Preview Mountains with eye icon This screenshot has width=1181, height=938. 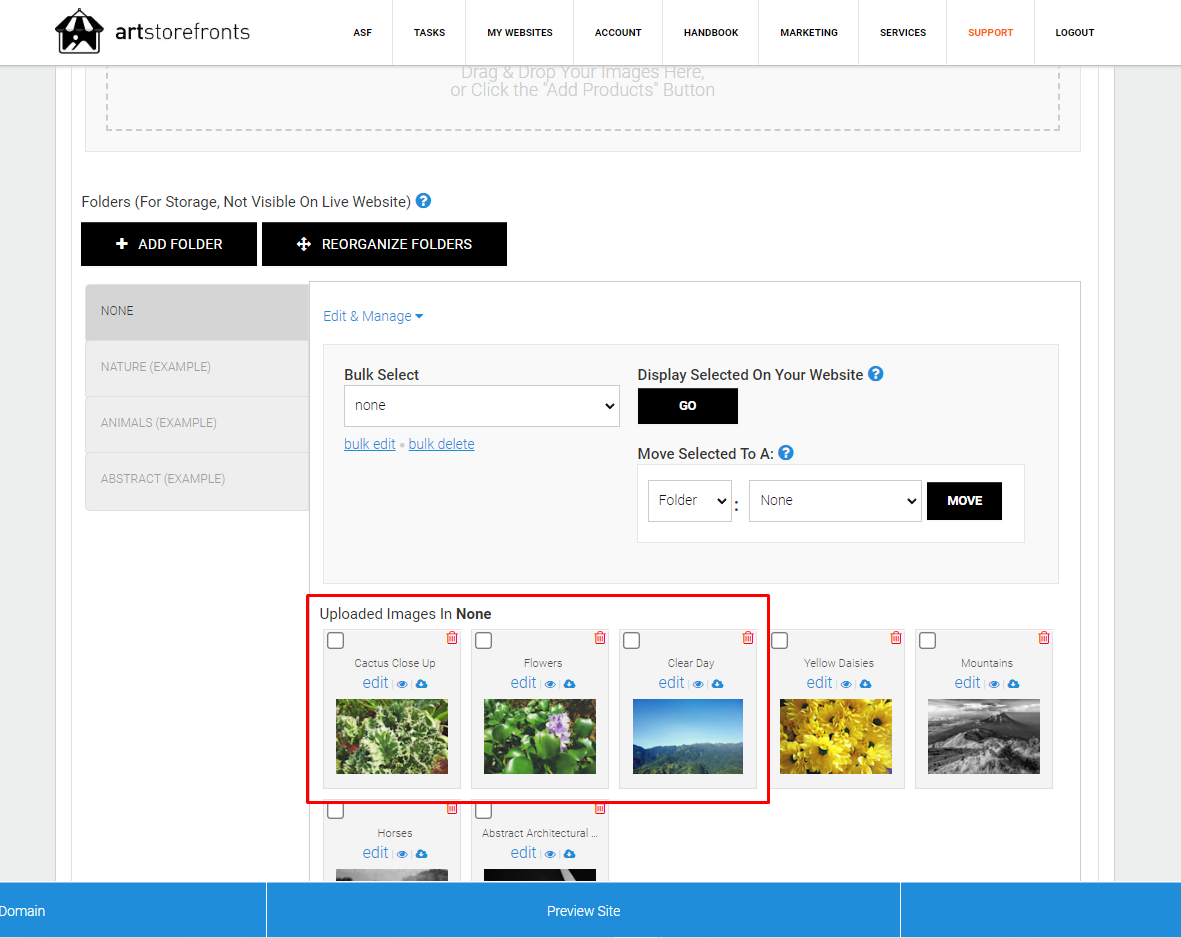pos(994,684)
